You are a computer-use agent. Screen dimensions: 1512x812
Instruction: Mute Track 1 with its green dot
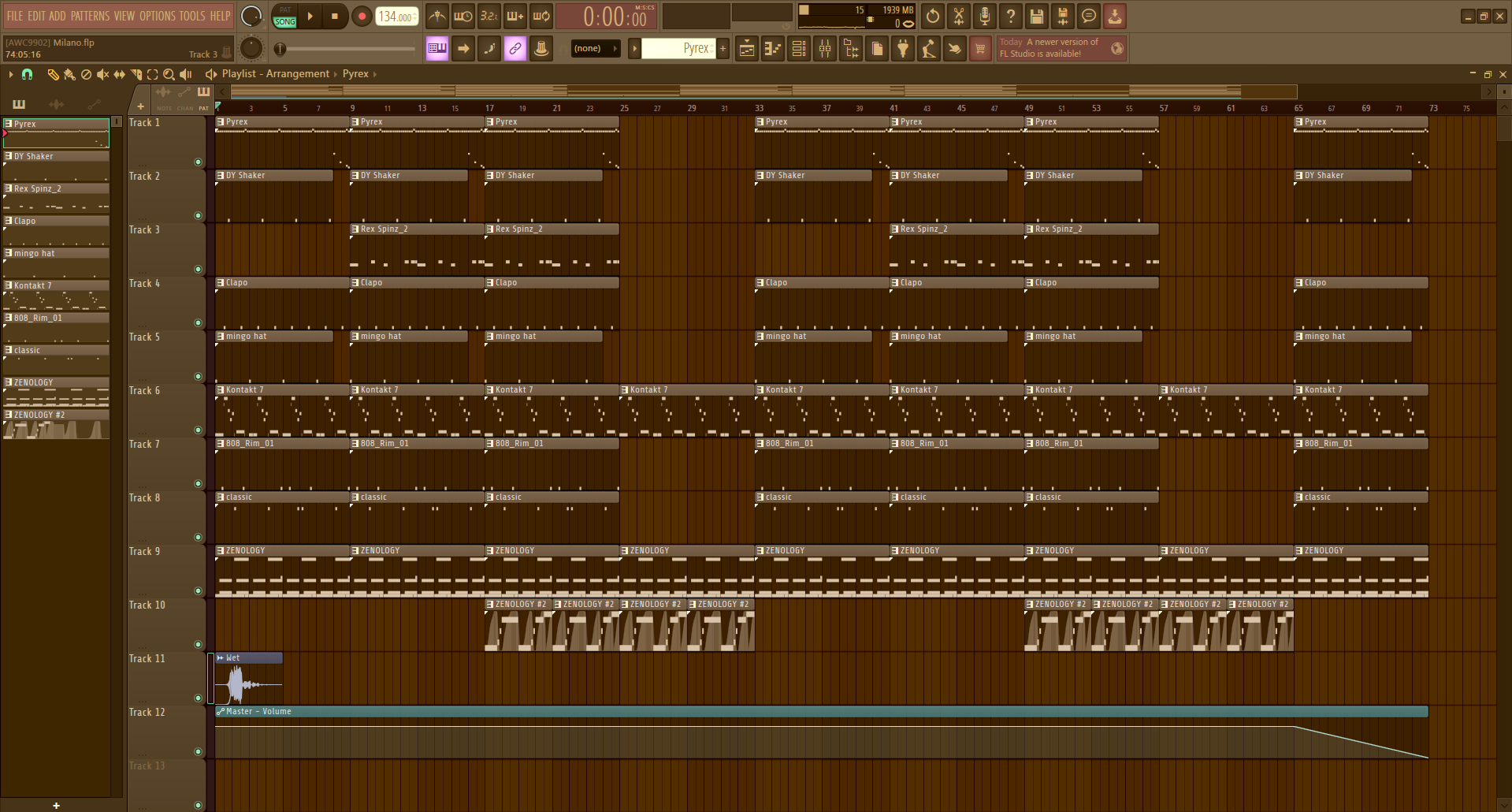[198, 162]
